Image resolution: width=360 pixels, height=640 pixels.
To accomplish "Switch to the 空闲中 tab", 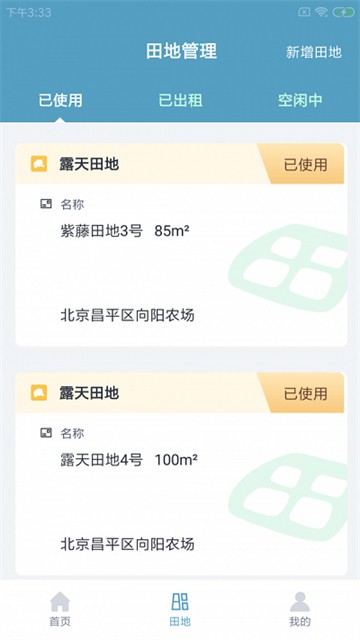I will click(300, 100).
